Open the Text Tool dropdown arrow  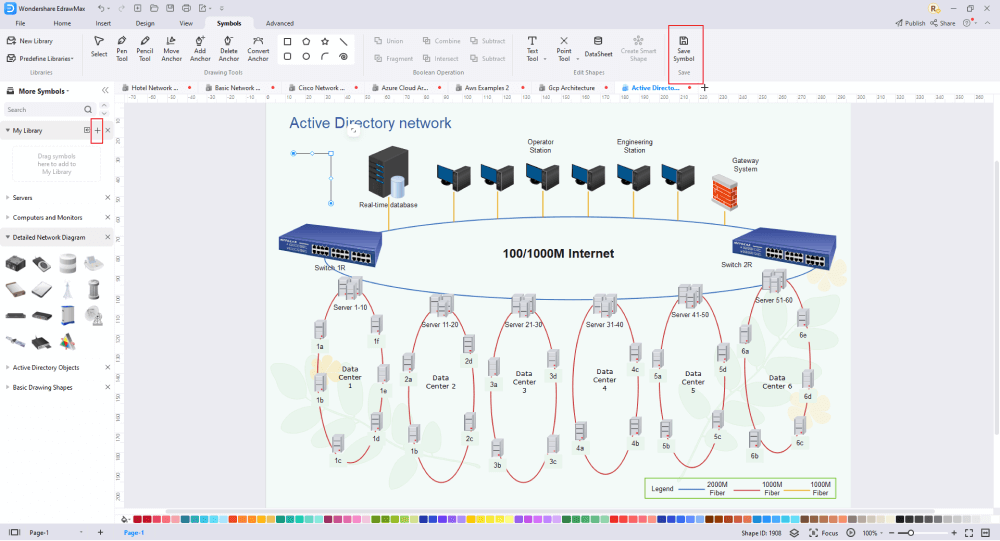click(545, 59)
